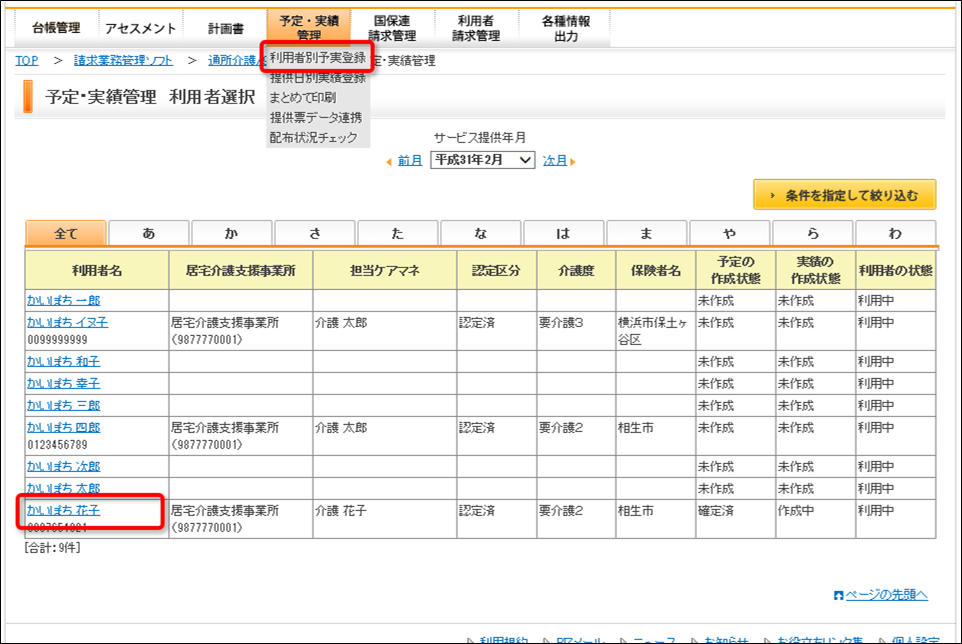Viewport: 962px width, 644px height.
Task: Click the 予定の作成状態 column header
Action: pos(736,270)
